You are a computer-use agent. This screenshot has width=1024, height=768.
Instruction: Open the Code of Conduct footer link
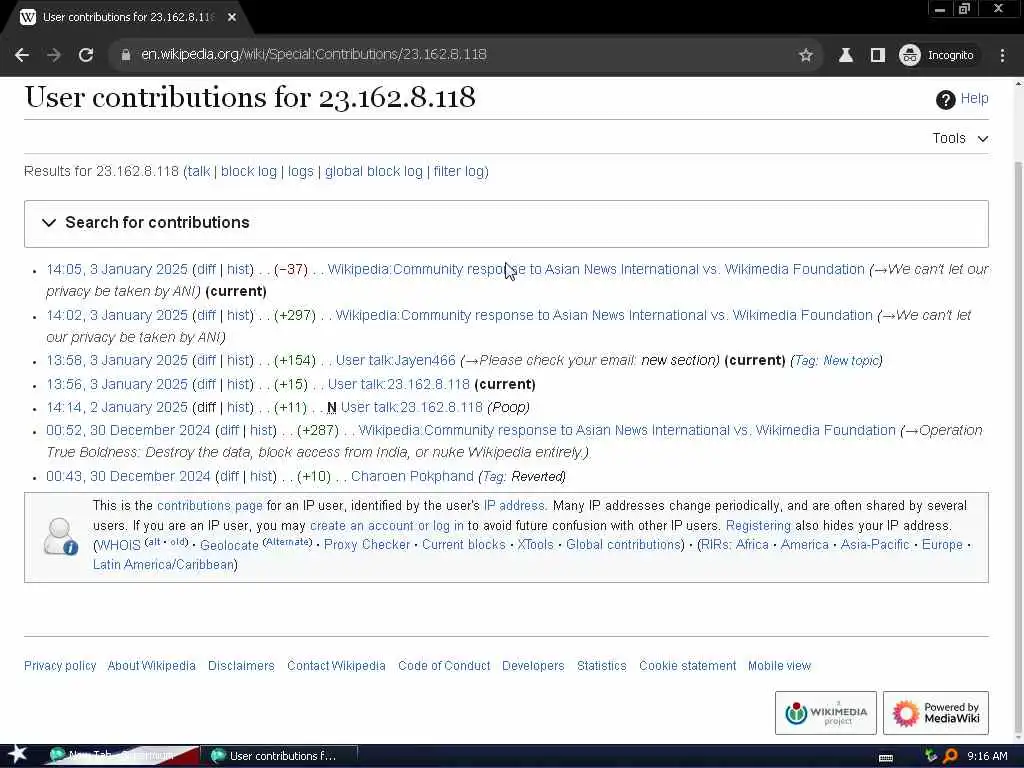(444, 665)
